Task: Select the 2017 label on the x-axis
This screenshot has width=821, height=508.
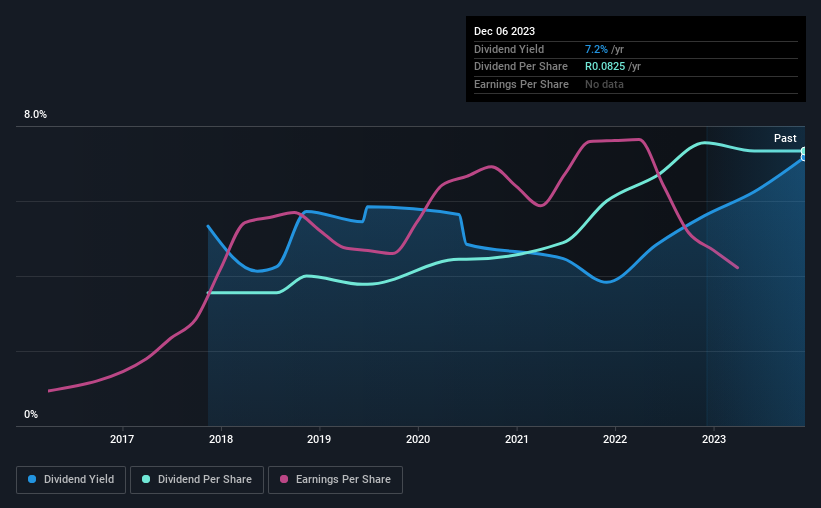Action: 122,439
